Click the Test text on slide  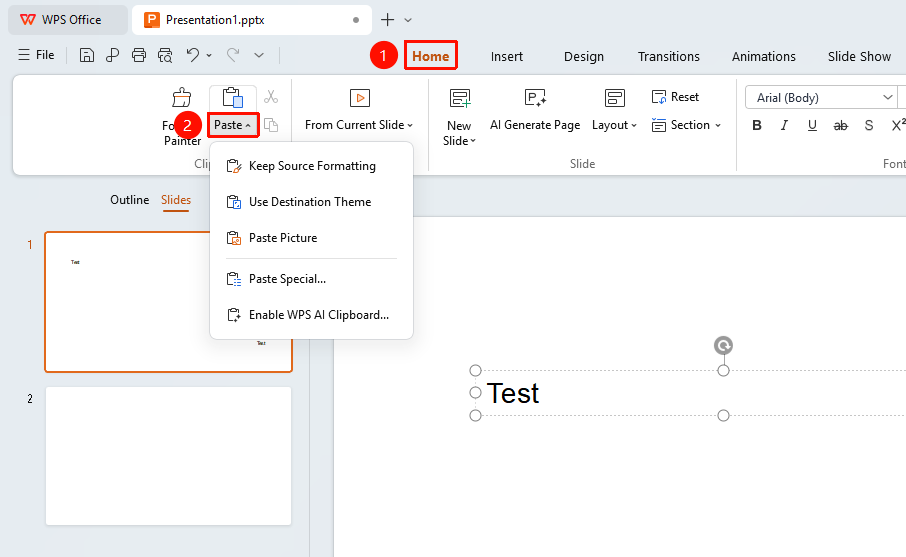(x=513, y=393)
